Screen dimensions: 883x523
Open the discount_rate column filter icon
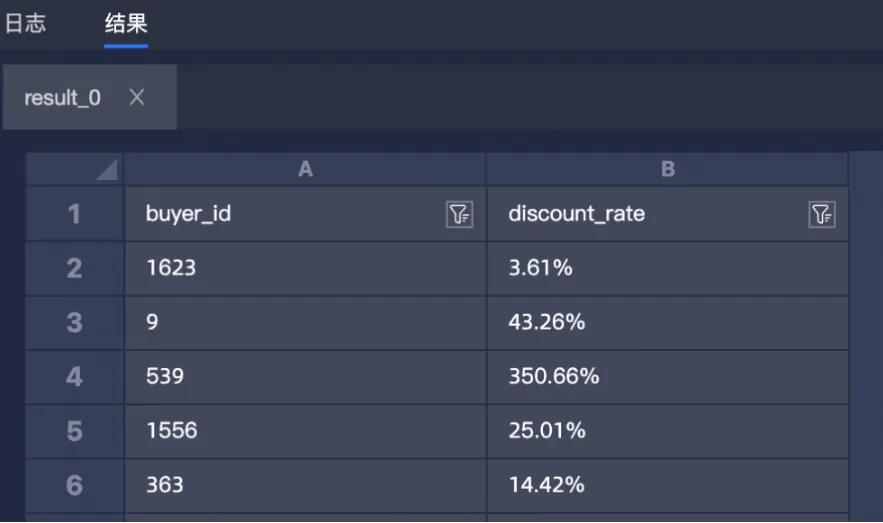point(822,214)
